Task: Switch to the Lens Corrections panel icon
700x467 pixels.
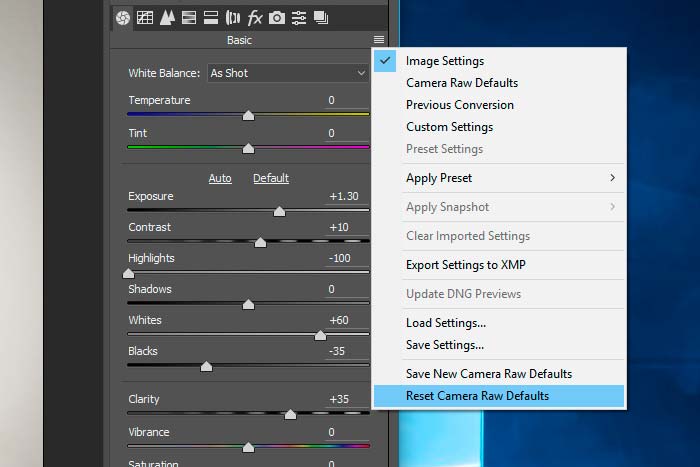Action: pos(233,18)
